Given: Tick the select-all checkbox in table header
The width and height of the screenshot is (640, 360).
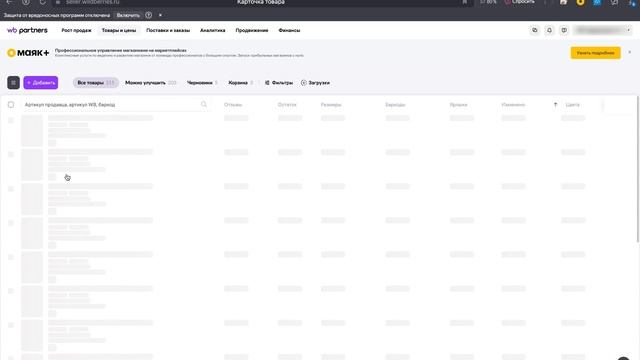Looking at the screenshot, I should [11, 104].
